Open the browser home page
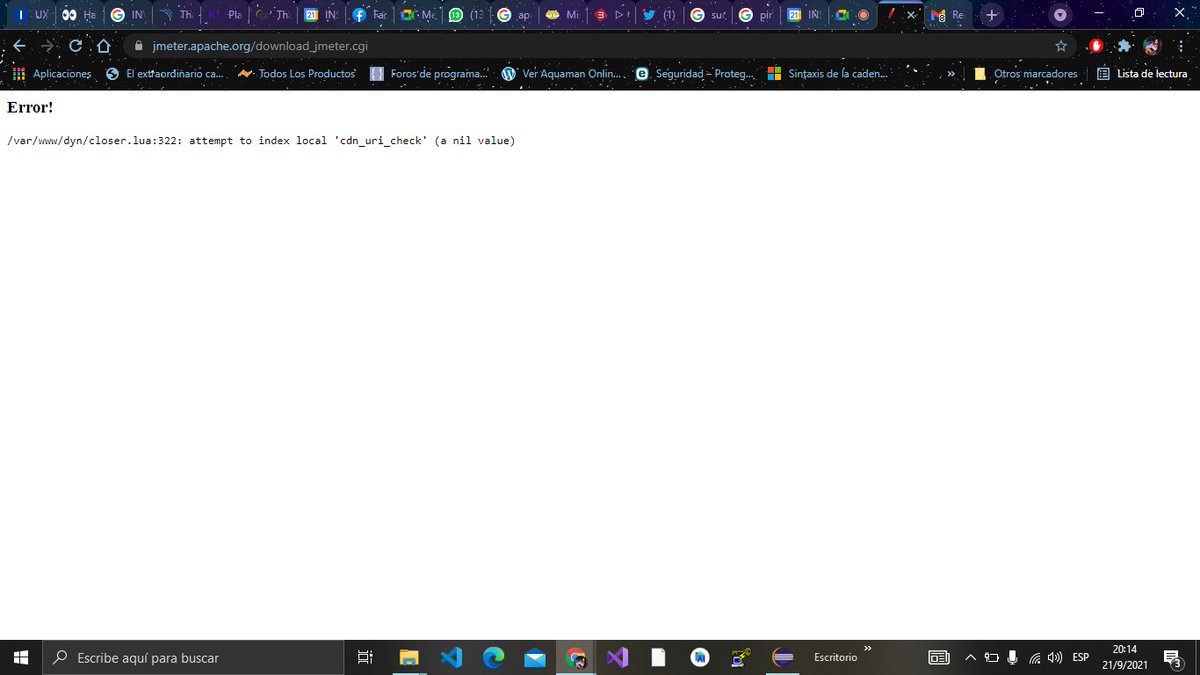Screen dimensions: 1200x675 [103, 46]
